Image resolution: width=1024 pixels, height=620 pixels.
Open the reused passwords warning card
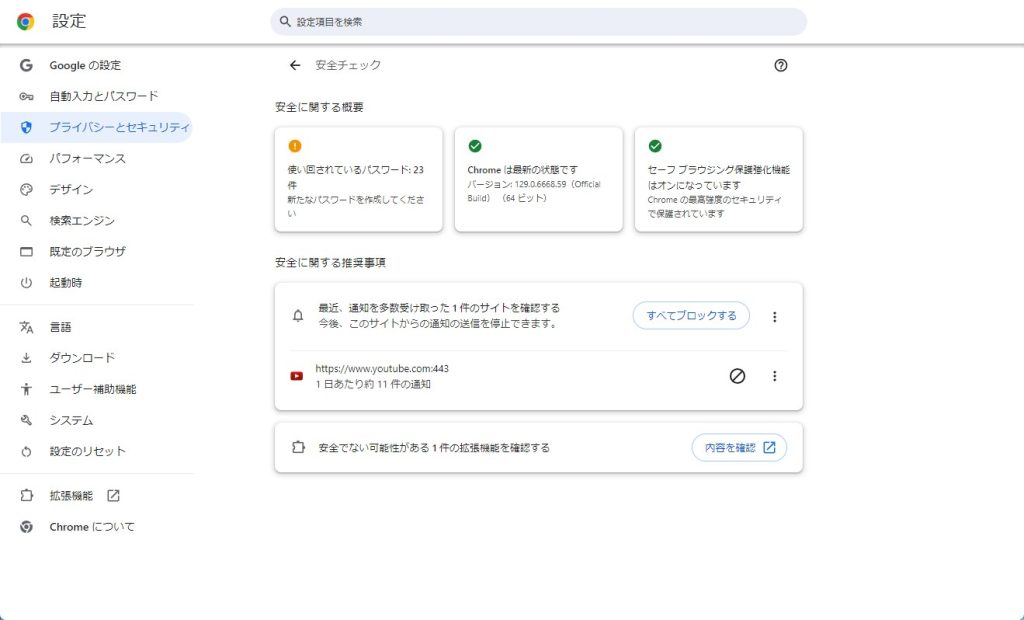[358, 180]
